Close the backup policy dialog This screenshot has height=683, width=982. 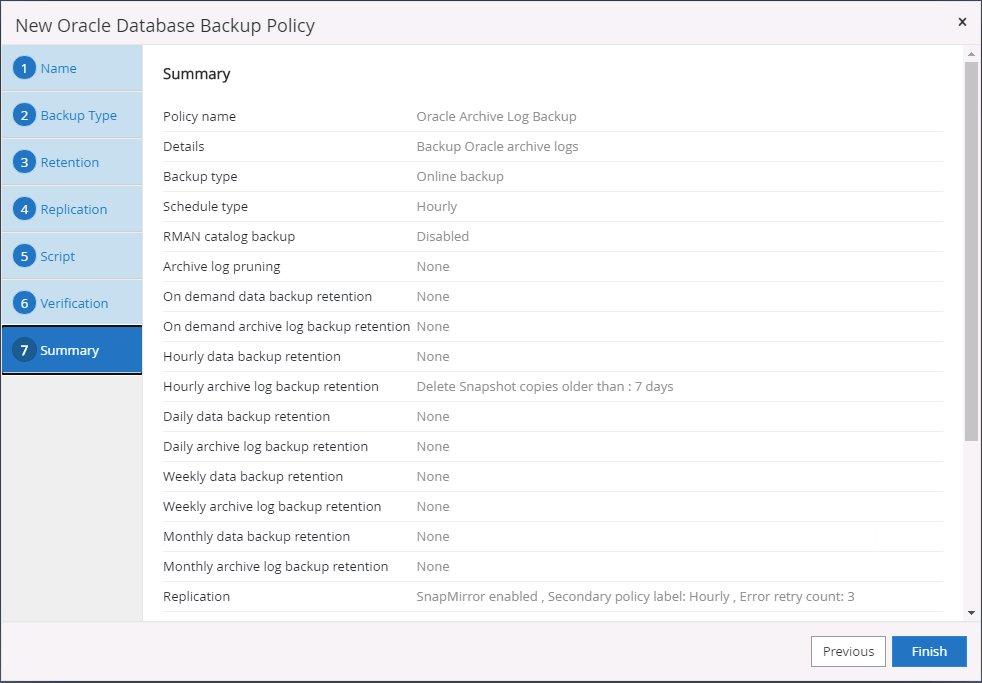point(962,22)
